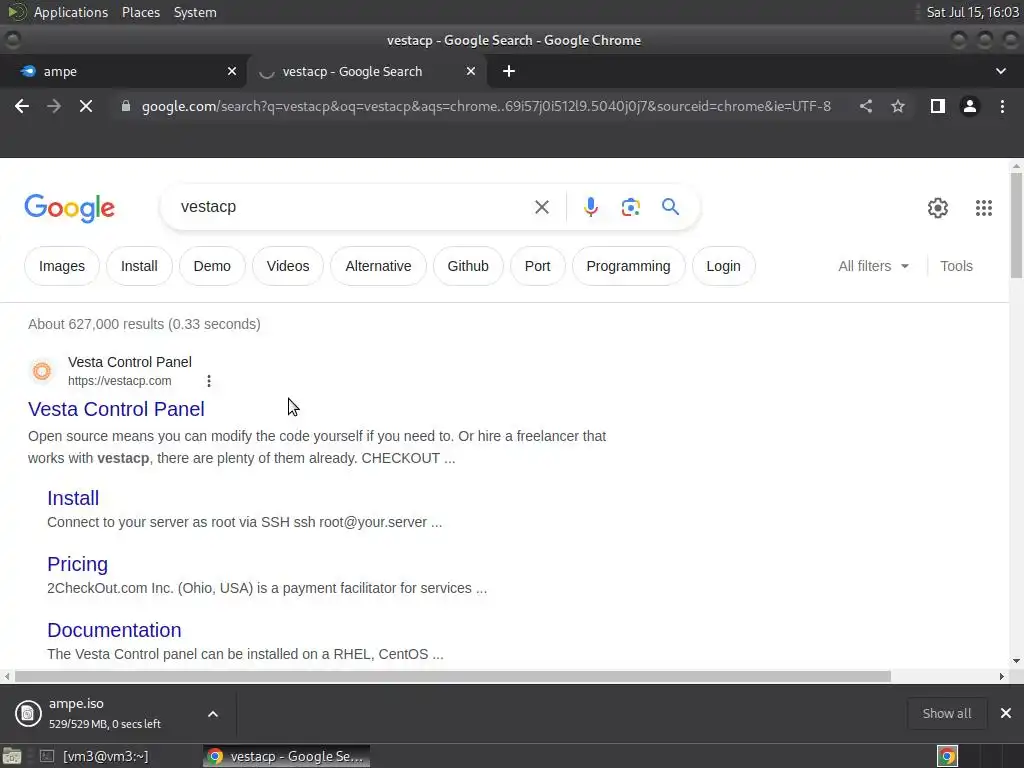Select the Install filter chip
This screenshot has height=768, width=1024.
pos(139,266)
